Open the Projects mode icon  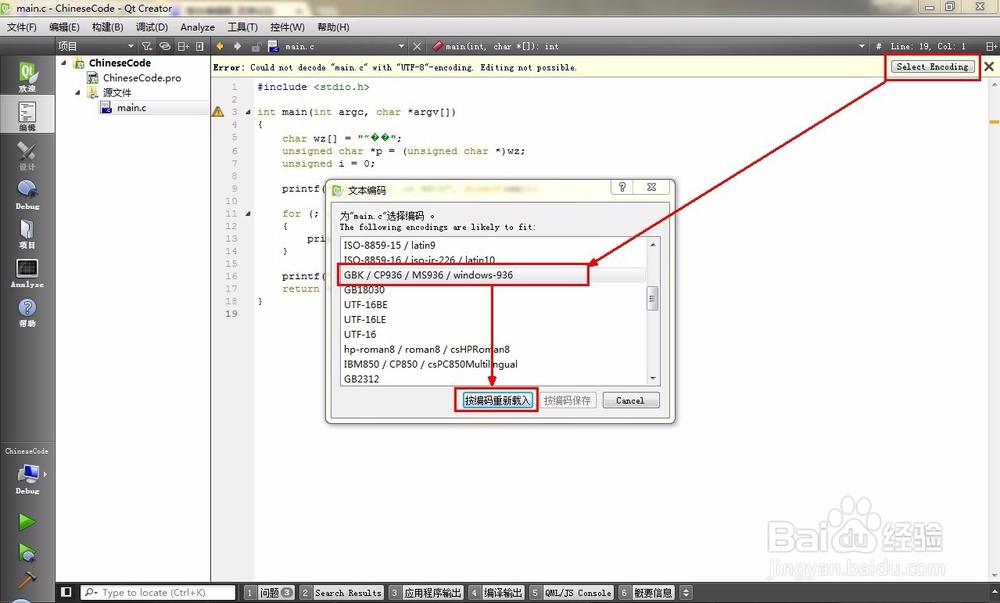(27, 233)
